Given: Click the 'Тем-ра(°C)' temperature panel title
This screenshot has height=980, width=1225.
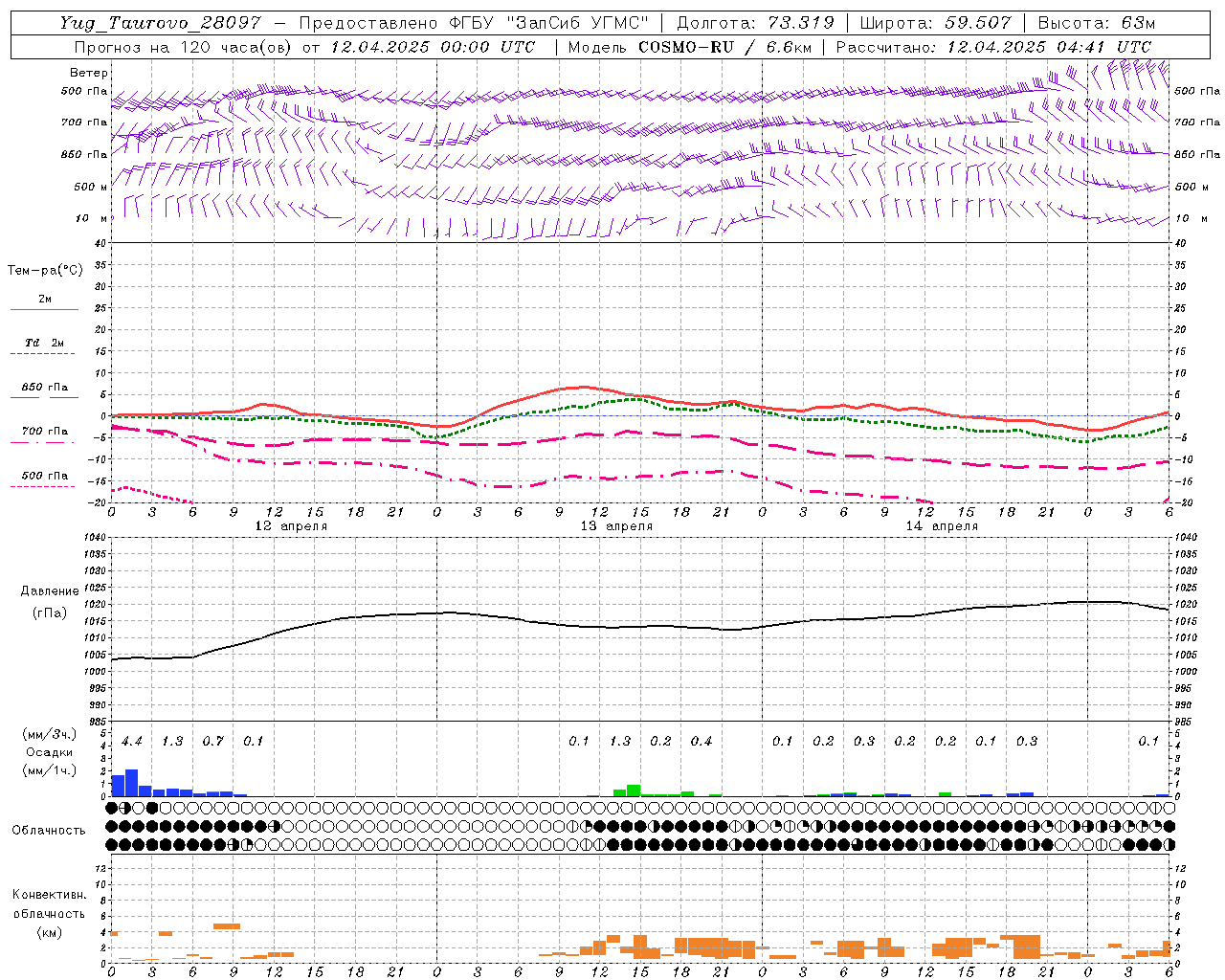Looking at the screenshot, I should 45,271.
